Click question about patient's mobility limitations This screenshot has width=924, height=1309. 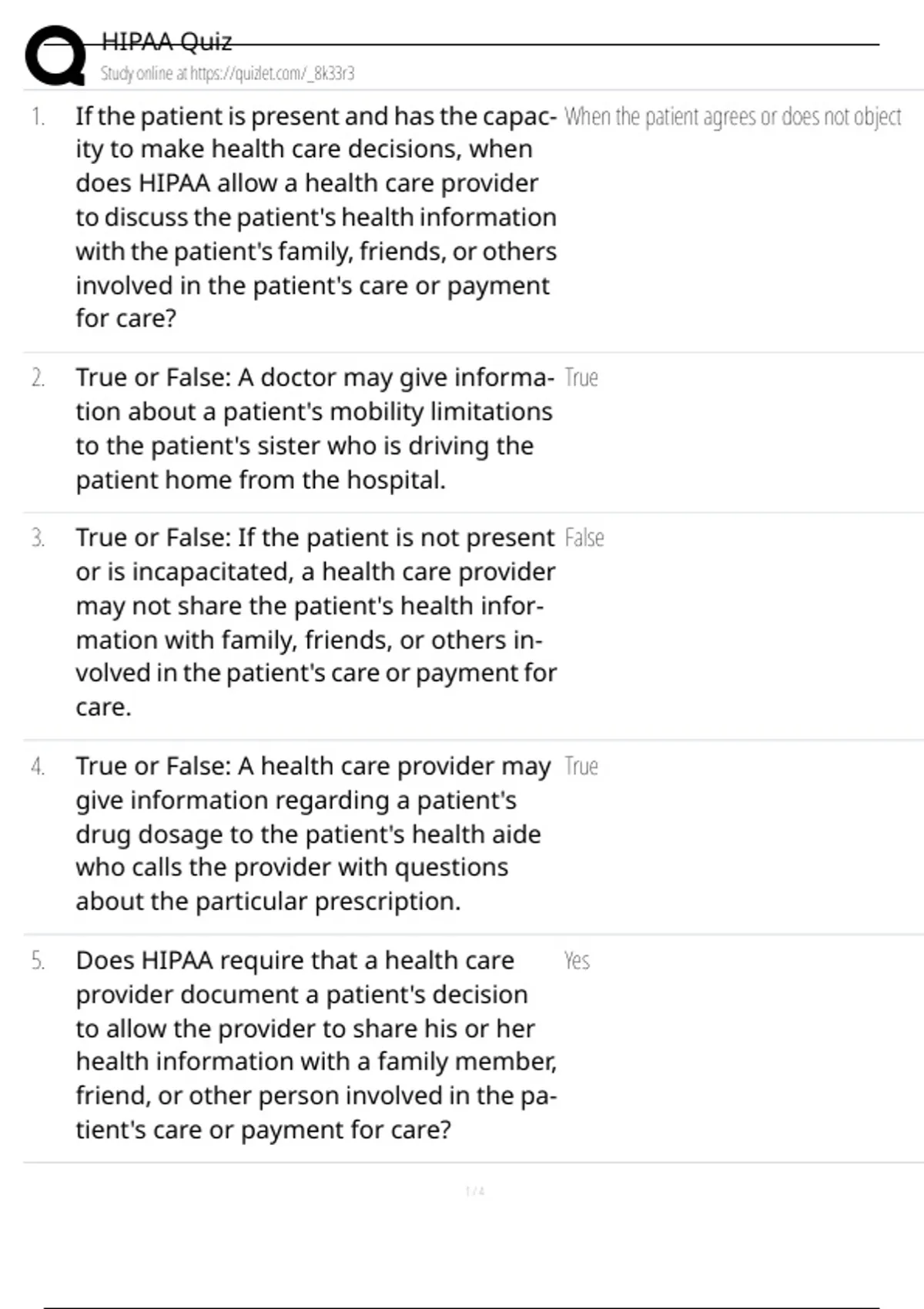click(x=314, y=429)
